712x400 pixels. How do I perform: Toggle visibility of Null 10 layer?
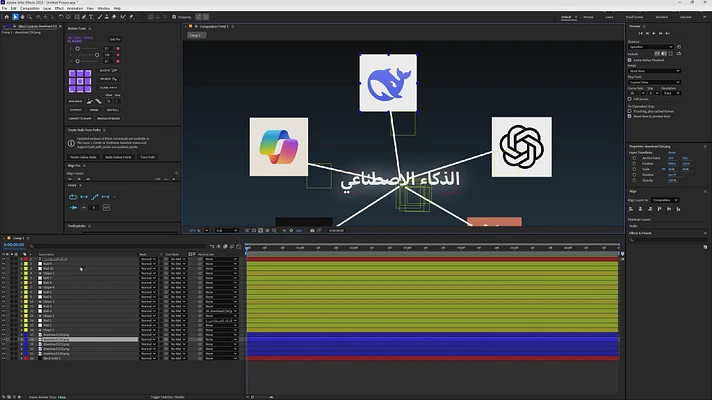4,268
